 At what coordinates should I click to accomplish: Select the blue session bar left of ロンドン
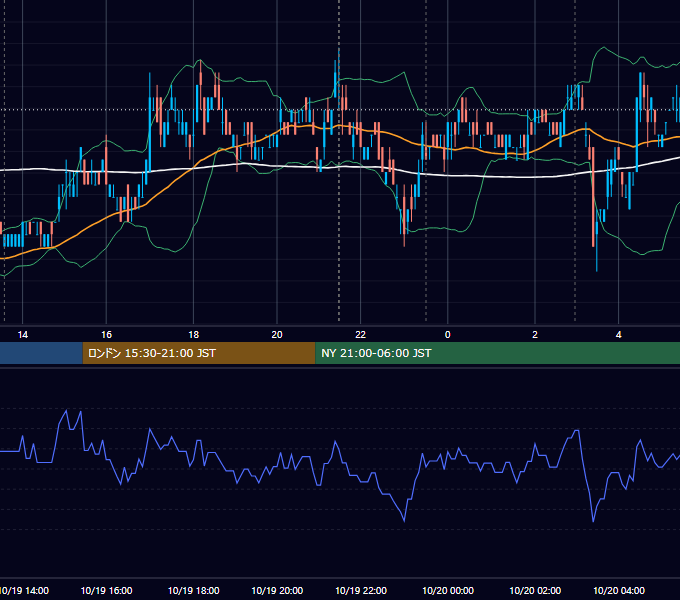[x=41, y=353]
